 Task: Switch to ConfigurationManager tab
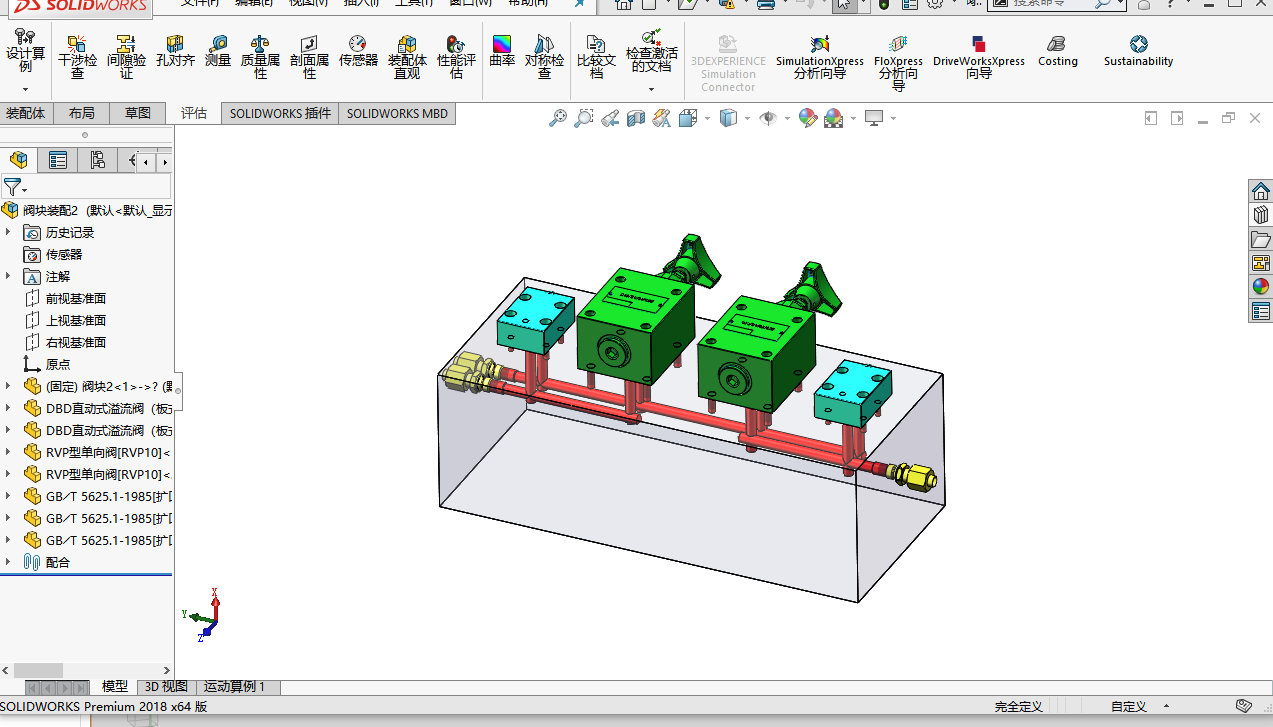[x=97, y=160]
